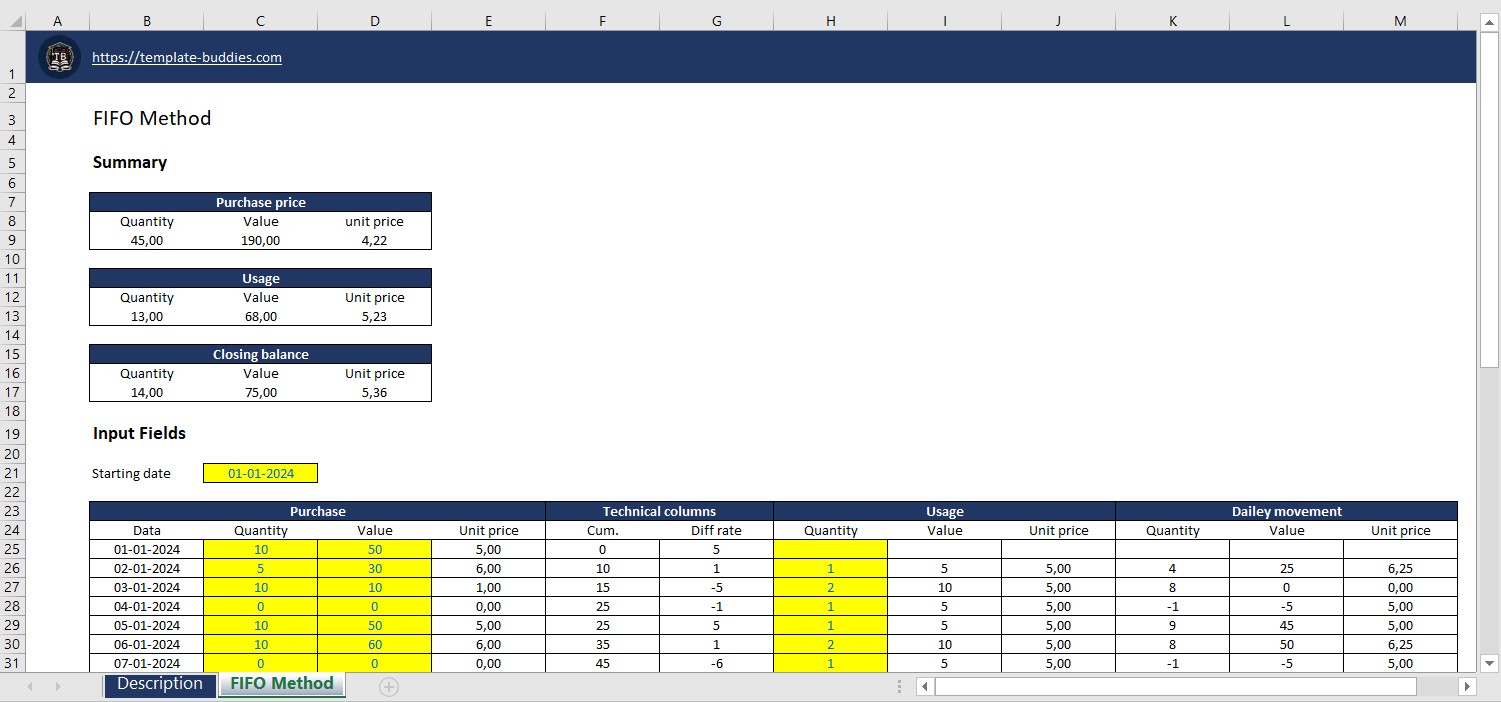Click the right sheet navigation arrow
The height and width of the screenshot is (702, 1501).
tap(56, 686)
